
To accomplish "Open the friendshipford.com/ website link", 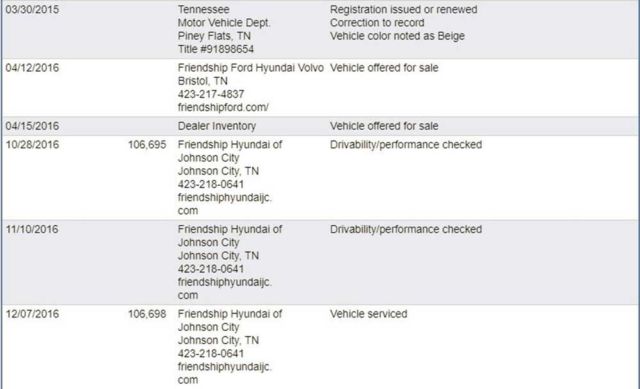I will [x=223, y=107].
